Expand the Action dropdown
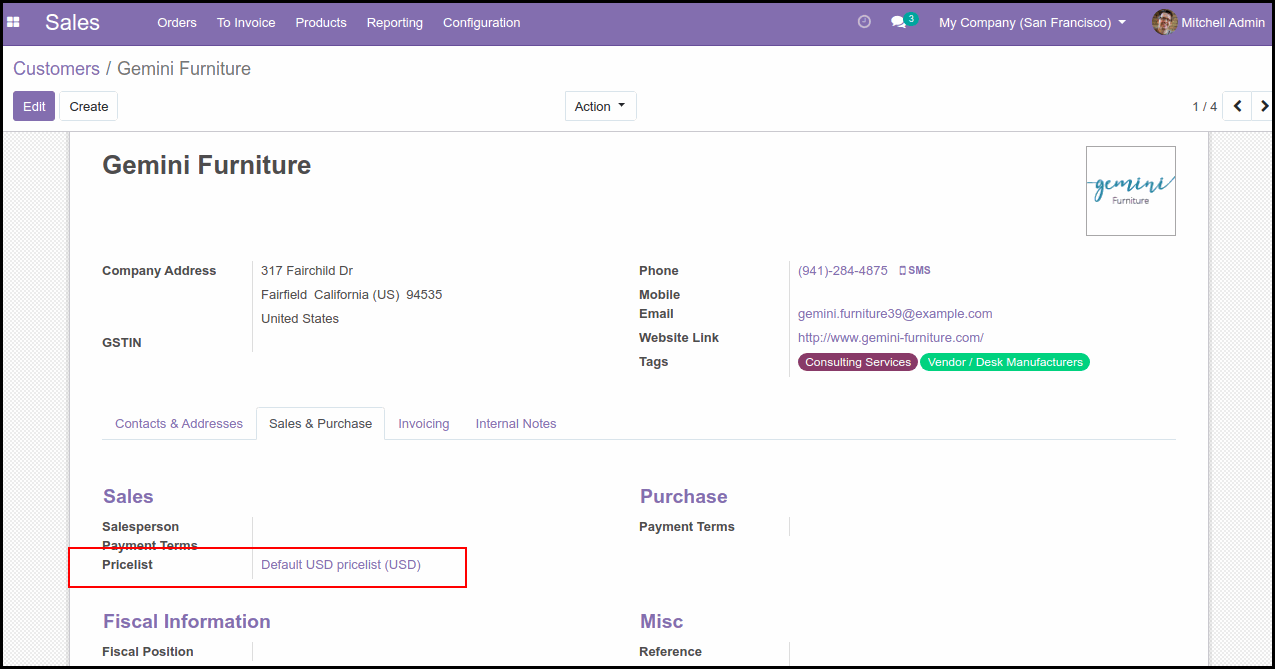The height and width of the screenshot is (669, 1275). [x=600, y=106]
